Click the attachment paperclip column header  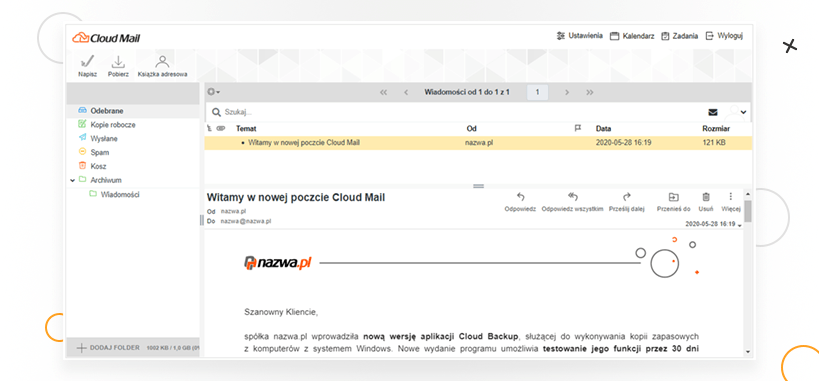(x=220, y=128)
